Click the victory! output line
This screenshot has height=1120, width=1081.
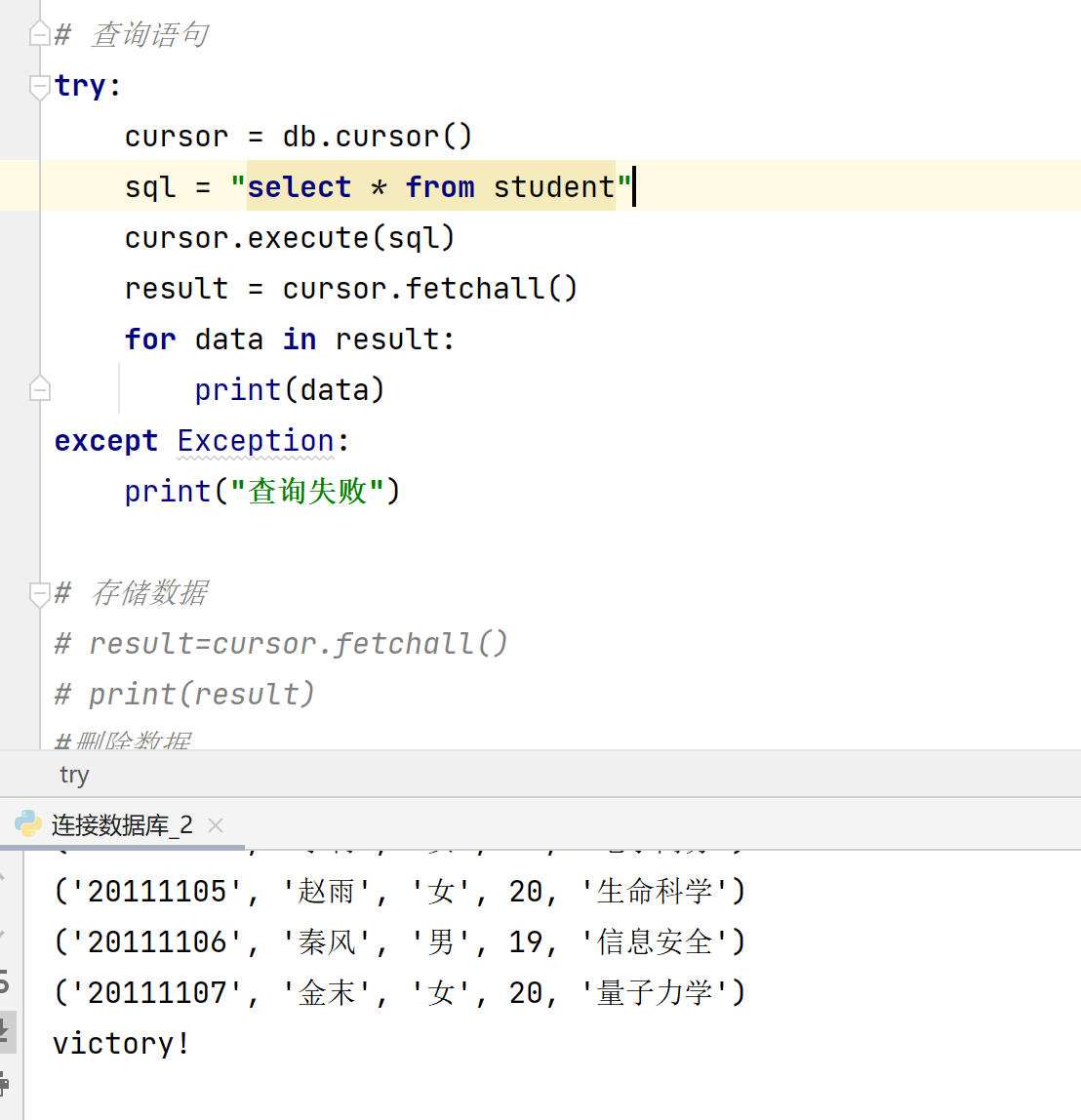(121, 1044)
